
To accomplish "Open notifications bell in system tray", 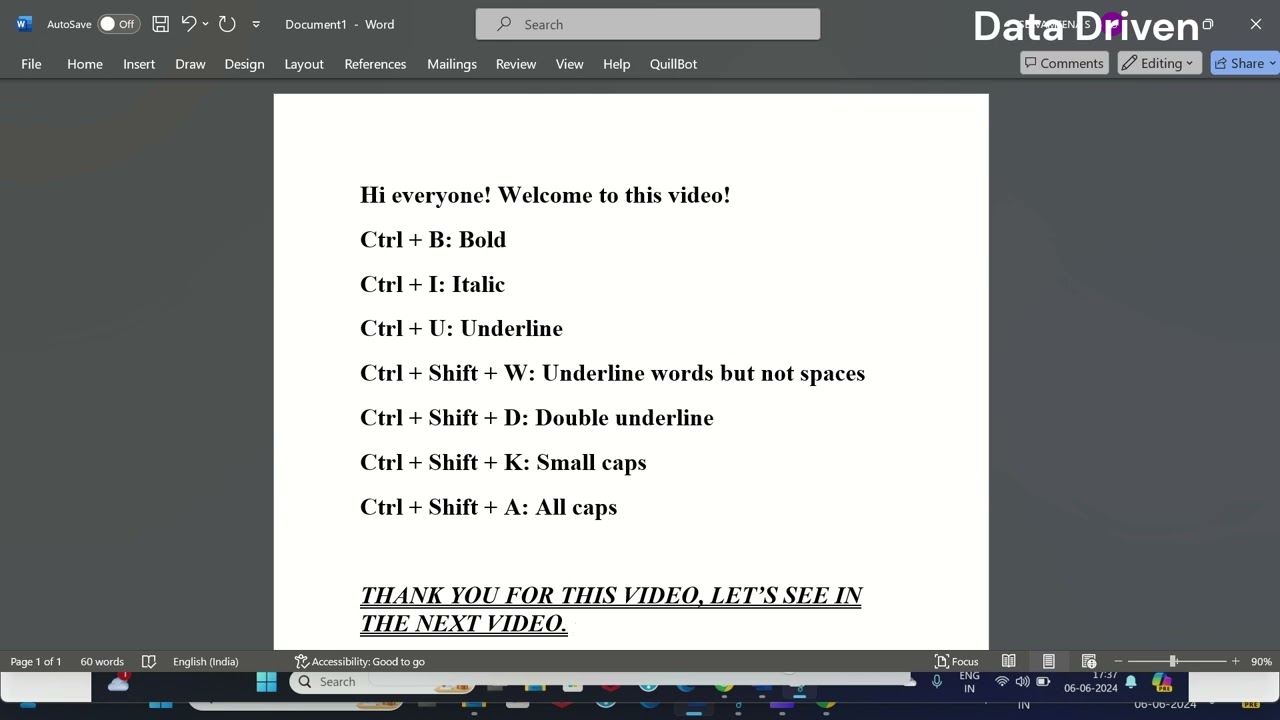I will (x=1131, y=682).
